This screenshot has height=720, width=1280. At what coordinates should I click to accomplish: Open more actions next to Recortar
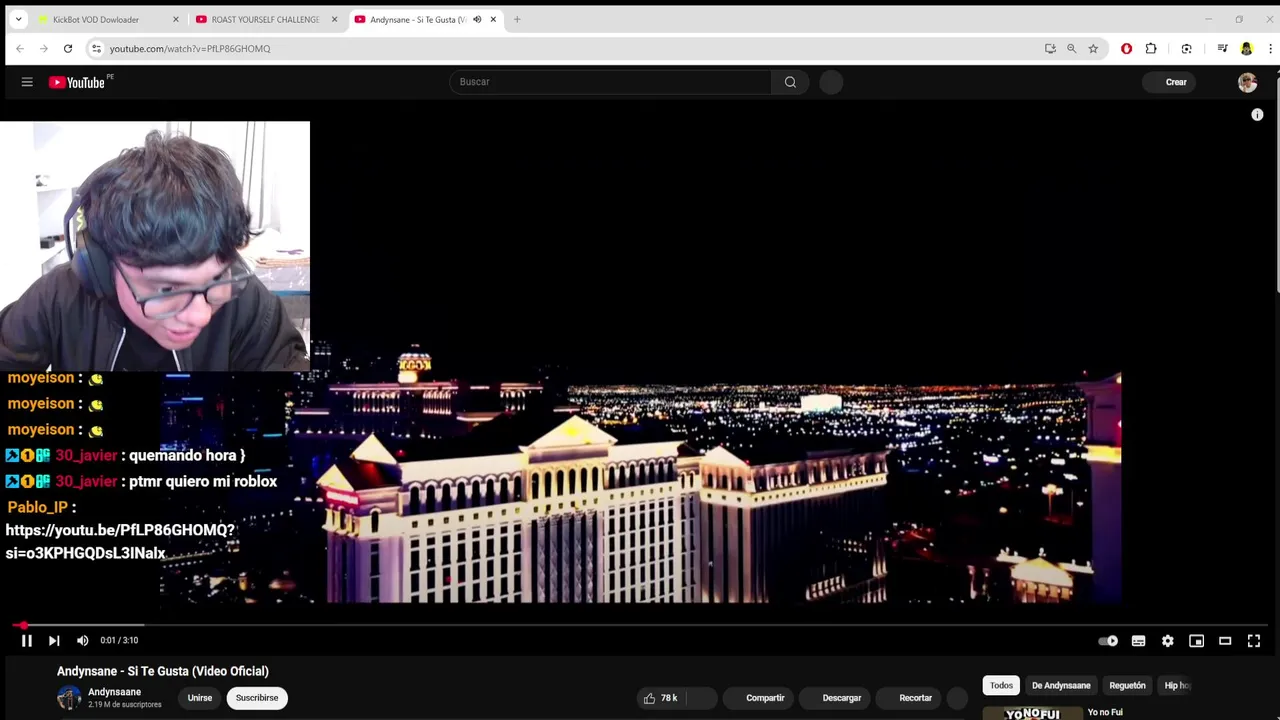(957, 698)
